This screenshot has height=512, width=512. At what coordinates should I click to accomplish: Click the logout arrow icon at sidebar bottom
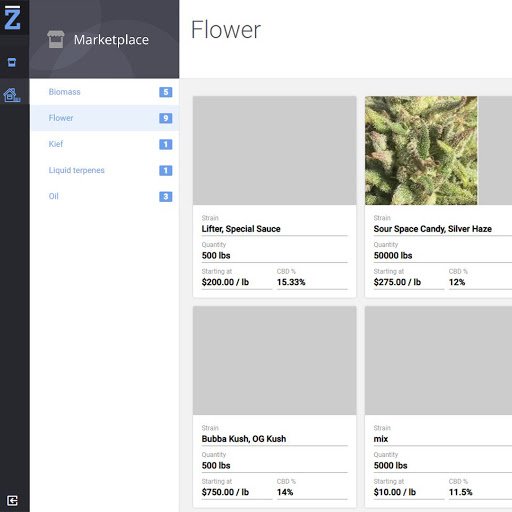(12, 500)
